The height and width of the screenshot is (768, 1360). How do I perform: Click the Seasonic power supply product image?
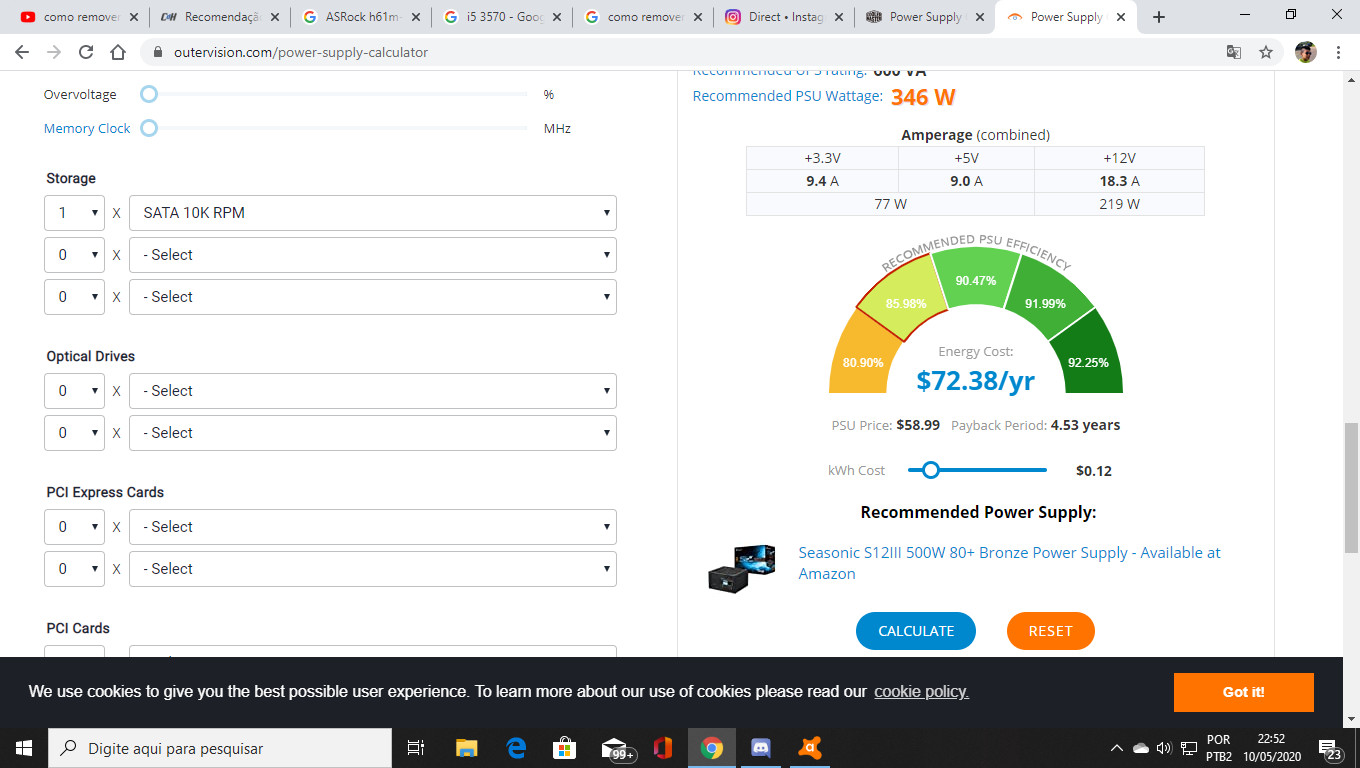[741, 569]
